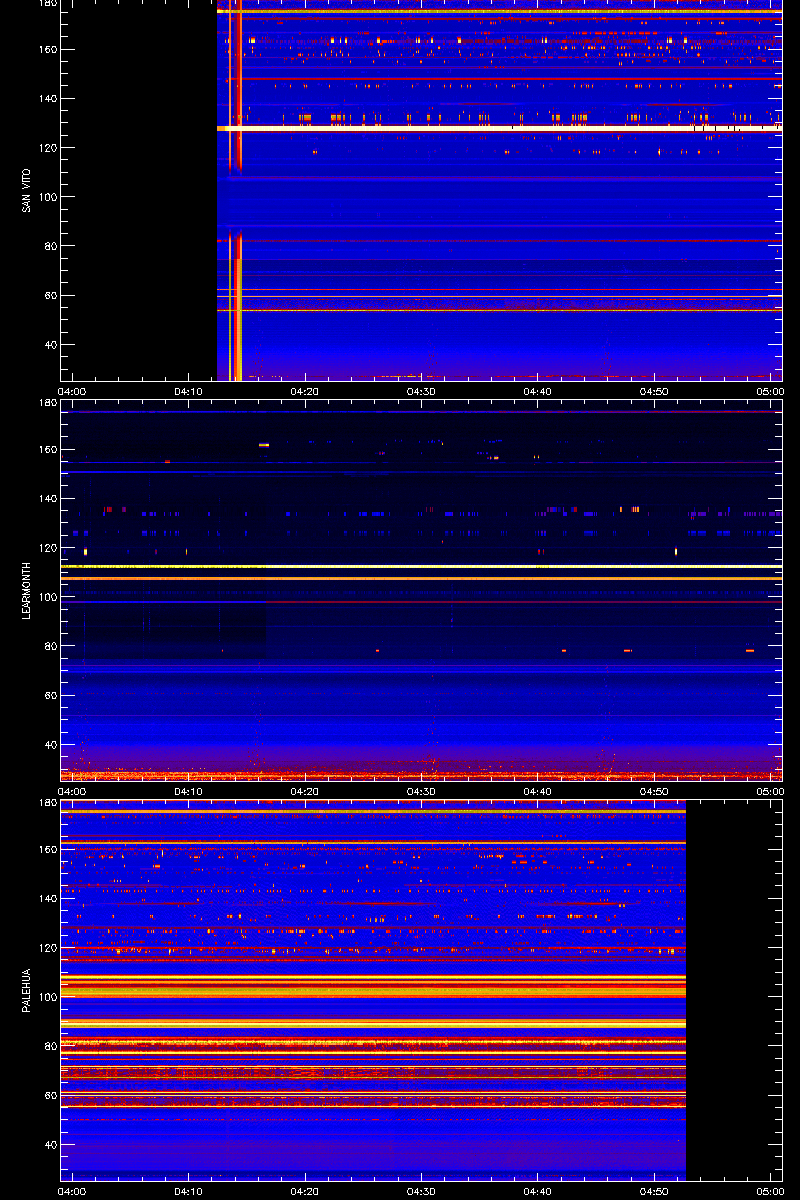800x1200 pixels.
Task: Pick the 05:00 tick under the Learmonth plot
Action: click(770, 792)
